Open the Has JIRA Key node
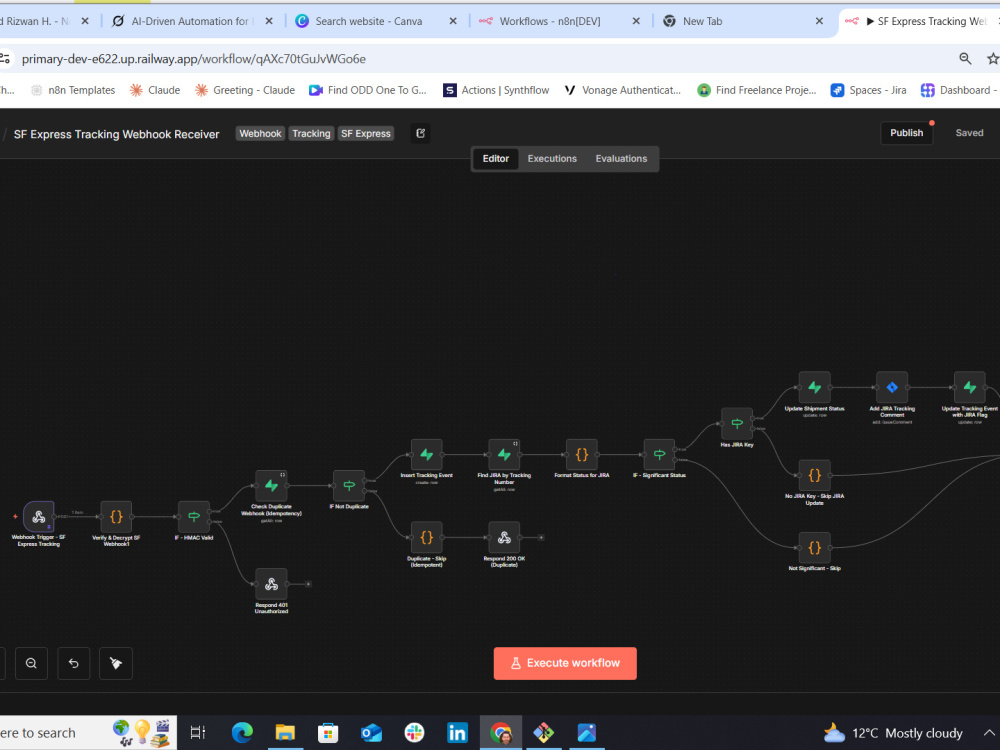The height and width of the screenshot is (750, 1000). [x=737, y=423]
